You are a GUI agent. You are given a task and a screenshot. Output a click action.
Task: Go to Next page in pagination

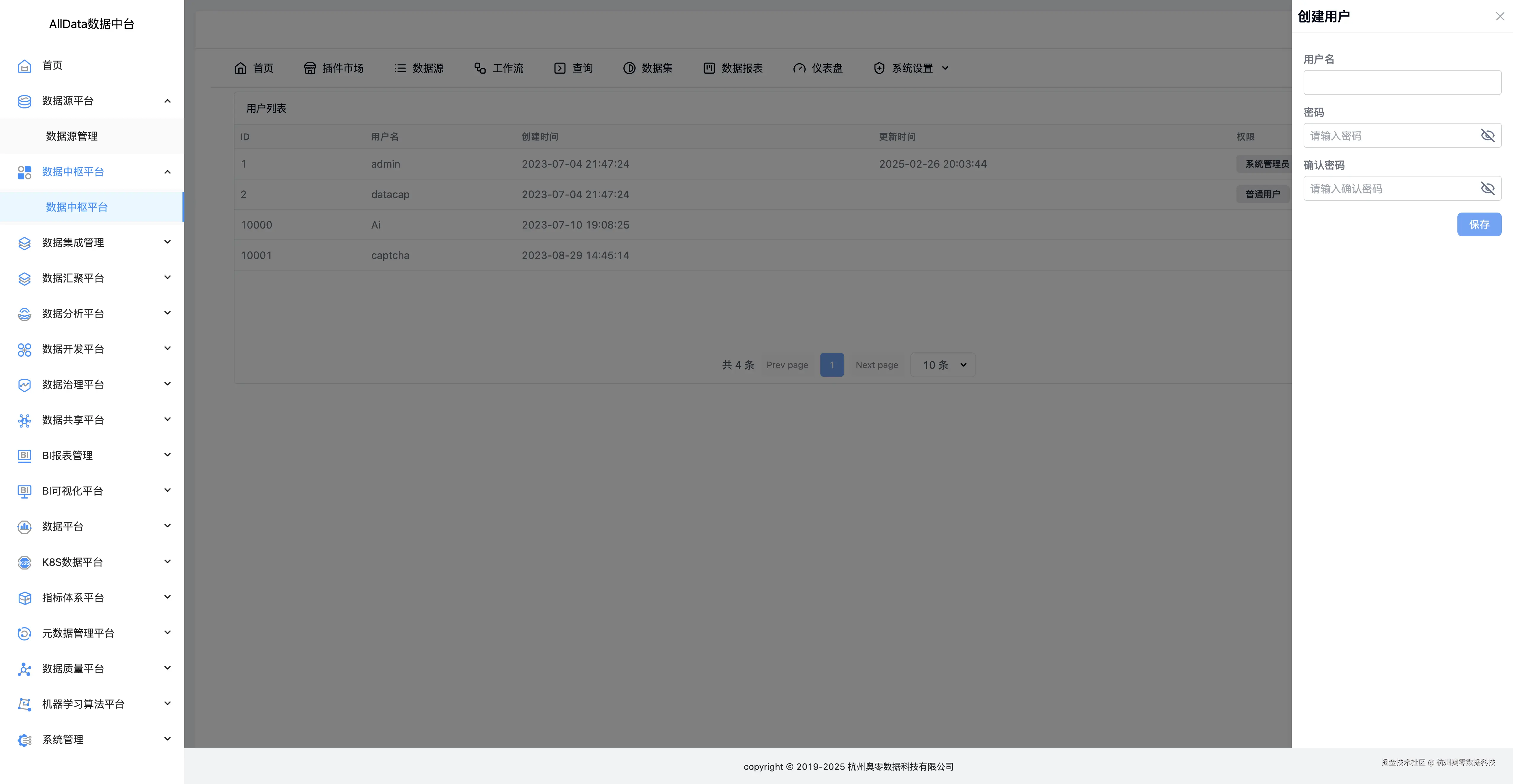[x=876, y=365]
